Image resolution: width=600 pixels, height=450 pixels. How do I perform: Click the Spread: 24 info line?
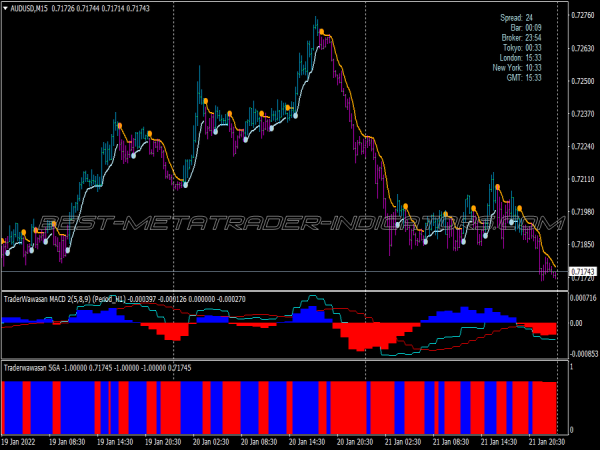(x=516, y=18)
